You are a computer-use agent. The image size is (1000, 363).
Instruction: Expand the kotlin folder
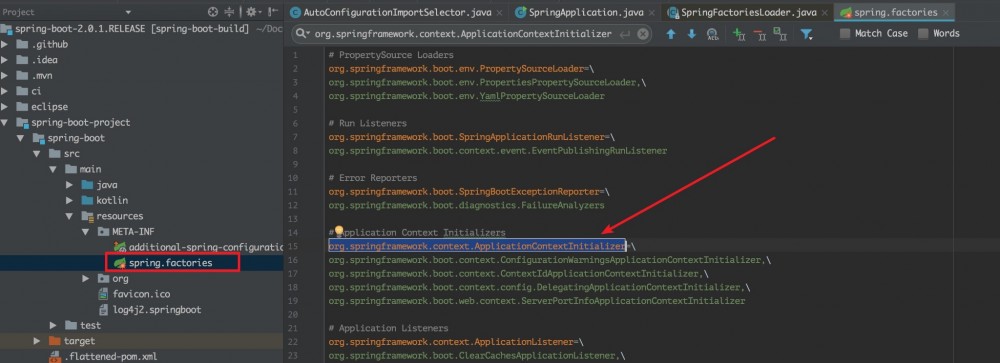[x=70, y=200]
